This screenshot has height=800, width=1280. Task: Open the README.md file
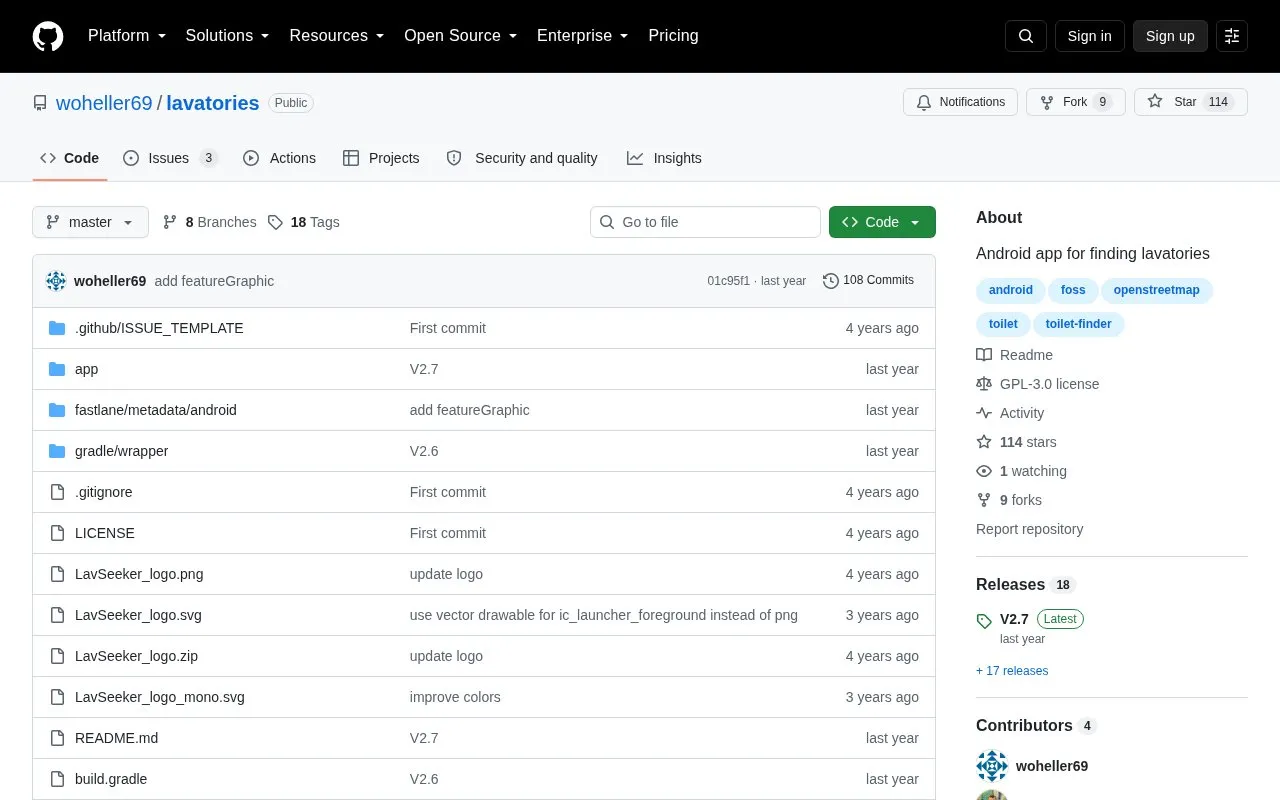(116, 738)
